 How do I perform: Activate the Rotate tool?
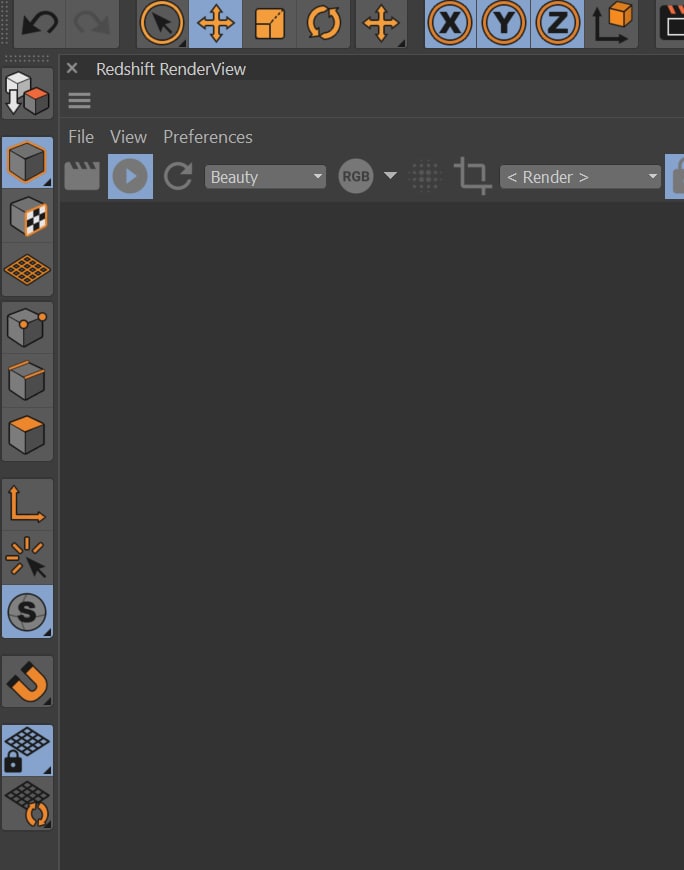tap(323, 23)
